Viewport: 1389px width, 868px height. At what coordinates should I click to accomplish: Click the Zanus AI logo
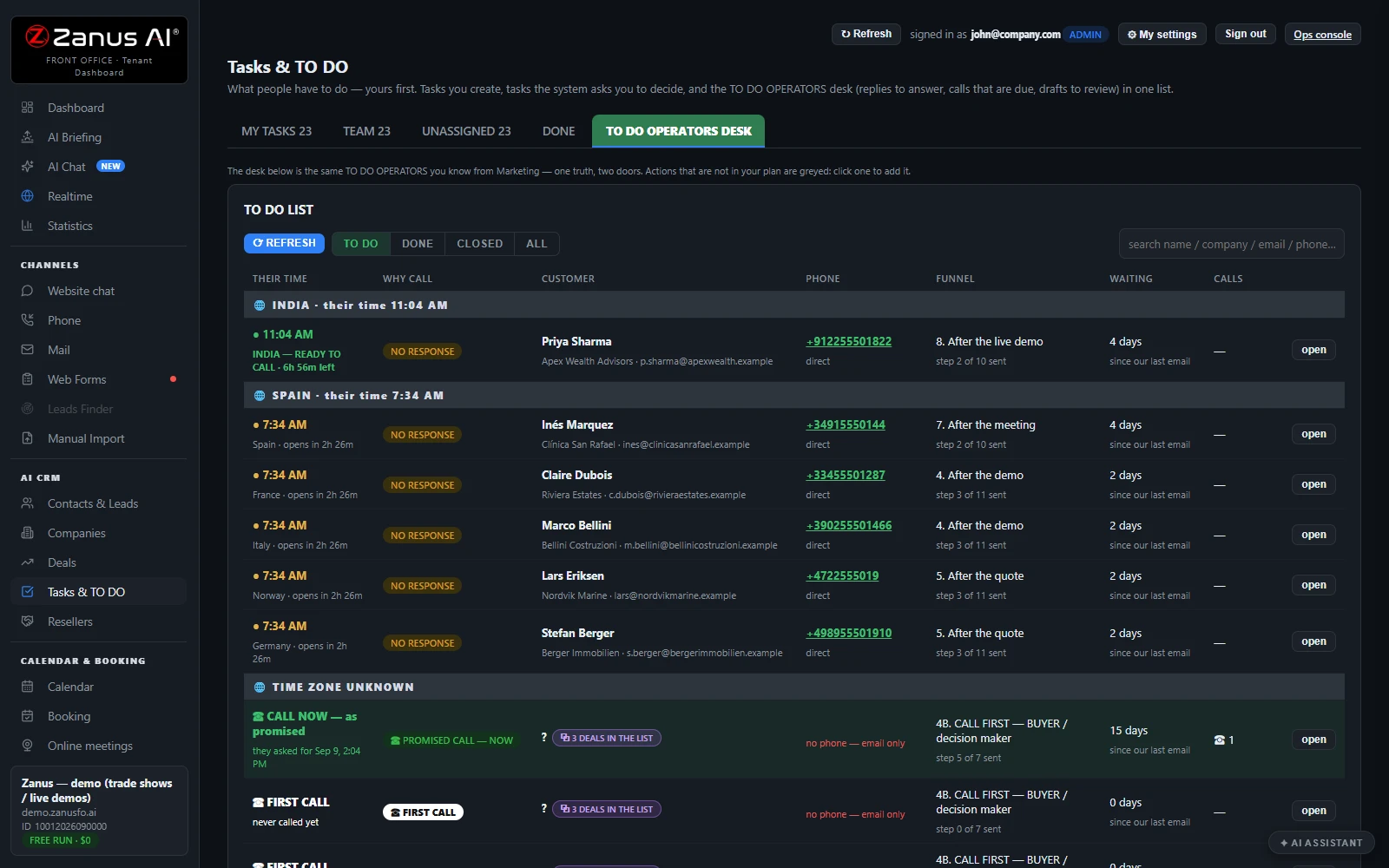99,49
